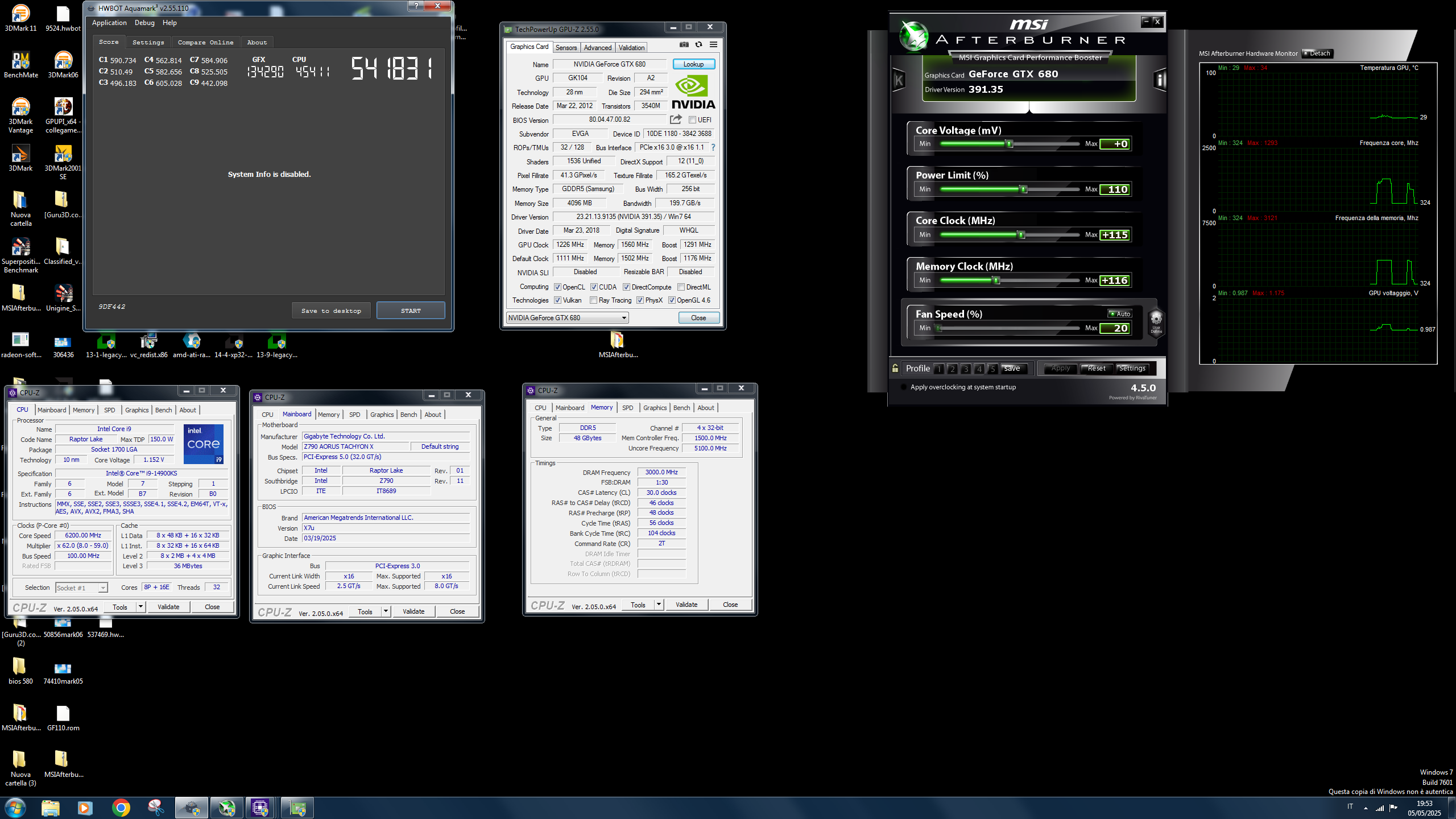The width and height of the screenshot is (1456, 819).
Task: Open the GPU-Z hamburger menu icon
Action: point(713,44)
